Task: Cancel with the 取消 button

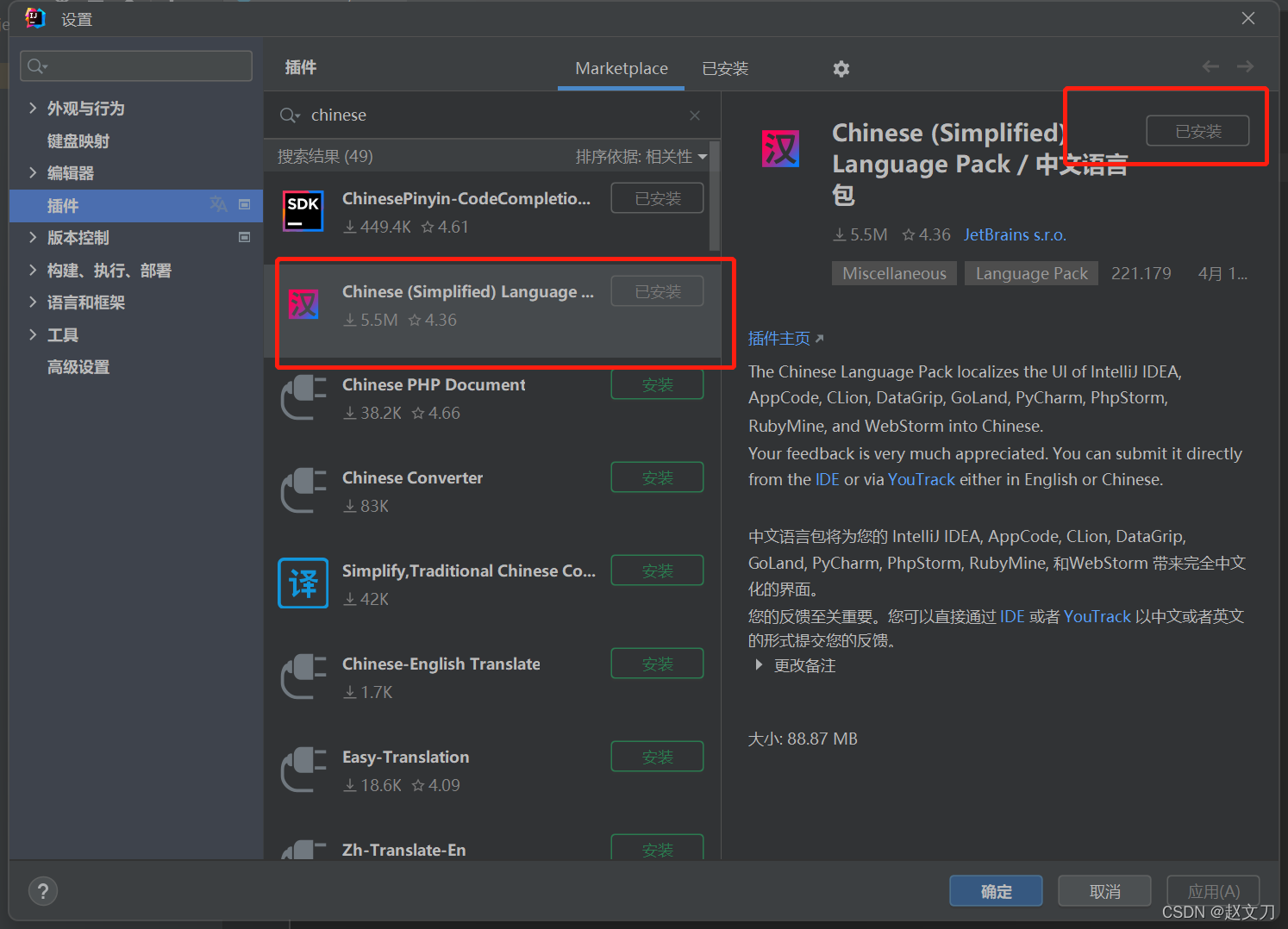Action: [1104, 891]
